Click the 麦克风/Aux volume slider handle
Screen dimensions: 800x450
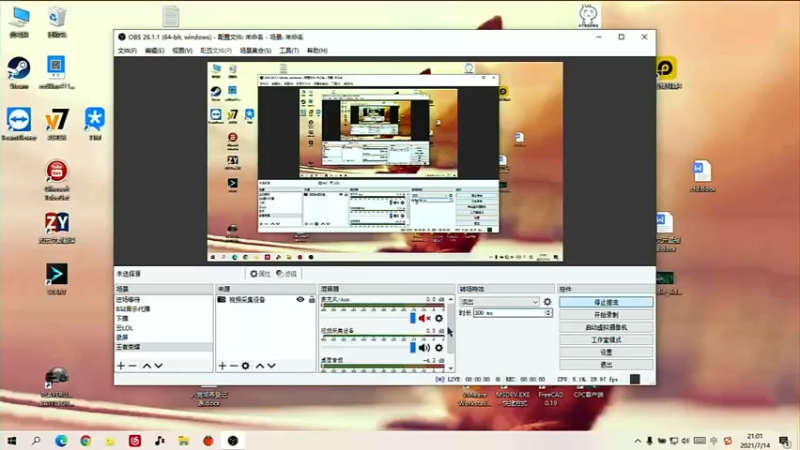[x=413, y=318]
